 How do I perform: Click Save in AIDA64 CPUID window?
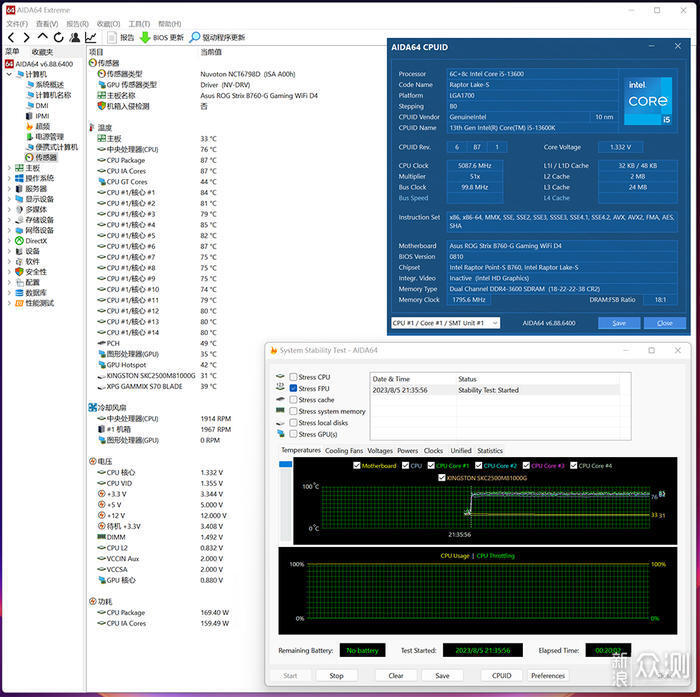coord(619,323)
